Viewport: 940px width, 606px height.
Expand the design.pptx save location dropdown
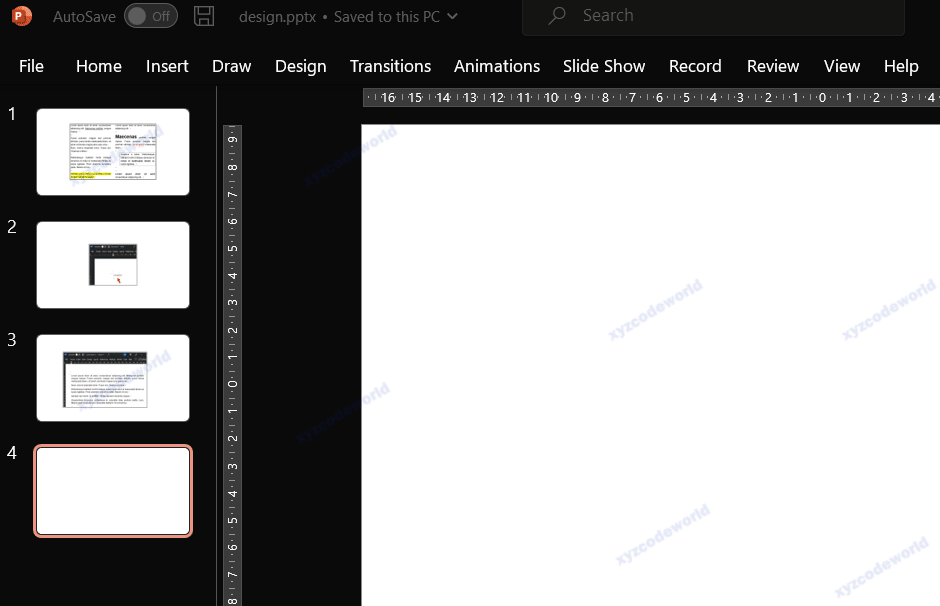pyautogui.click(x=453, y=16)
